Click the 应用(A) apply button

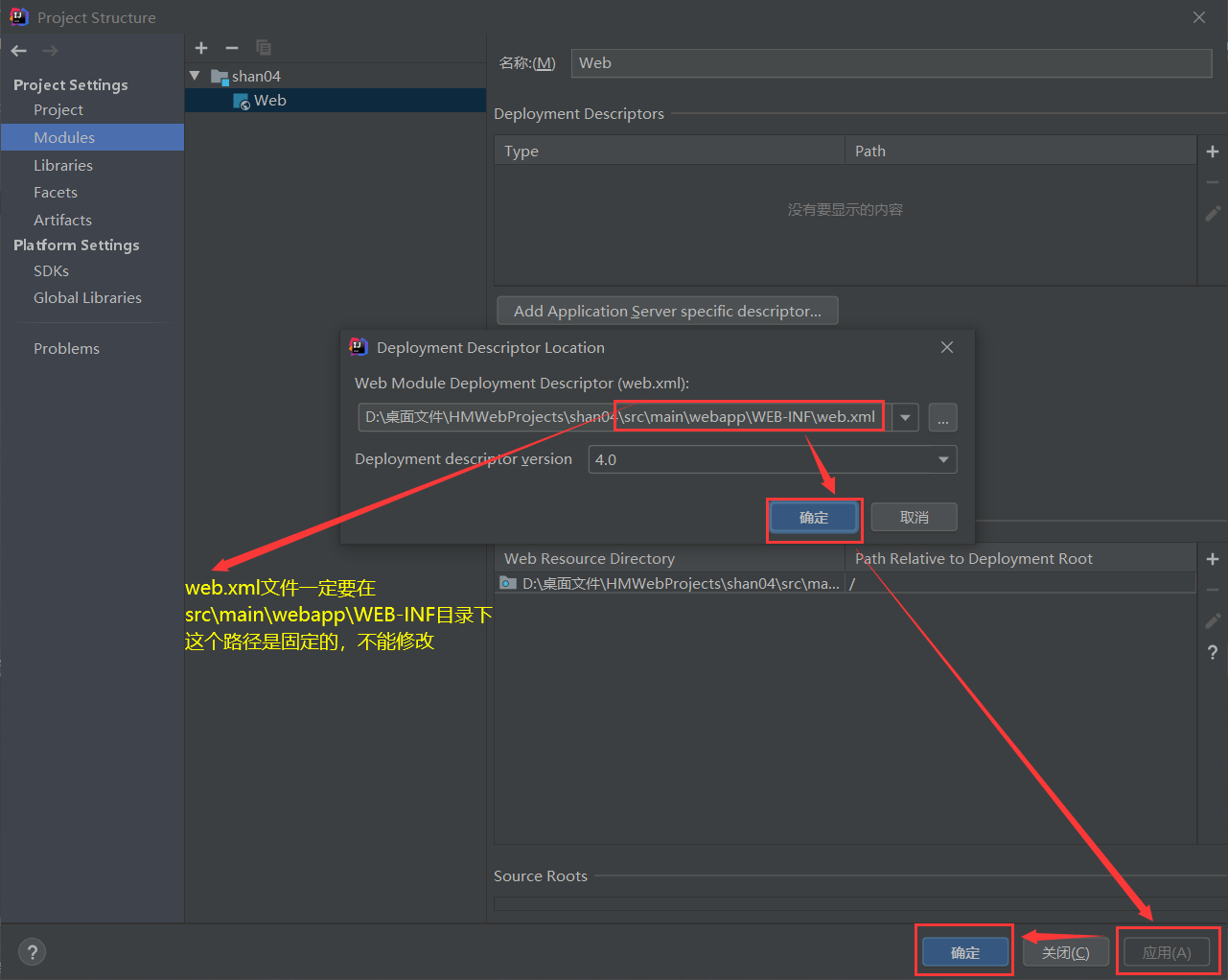click(x=1167, y=952)
